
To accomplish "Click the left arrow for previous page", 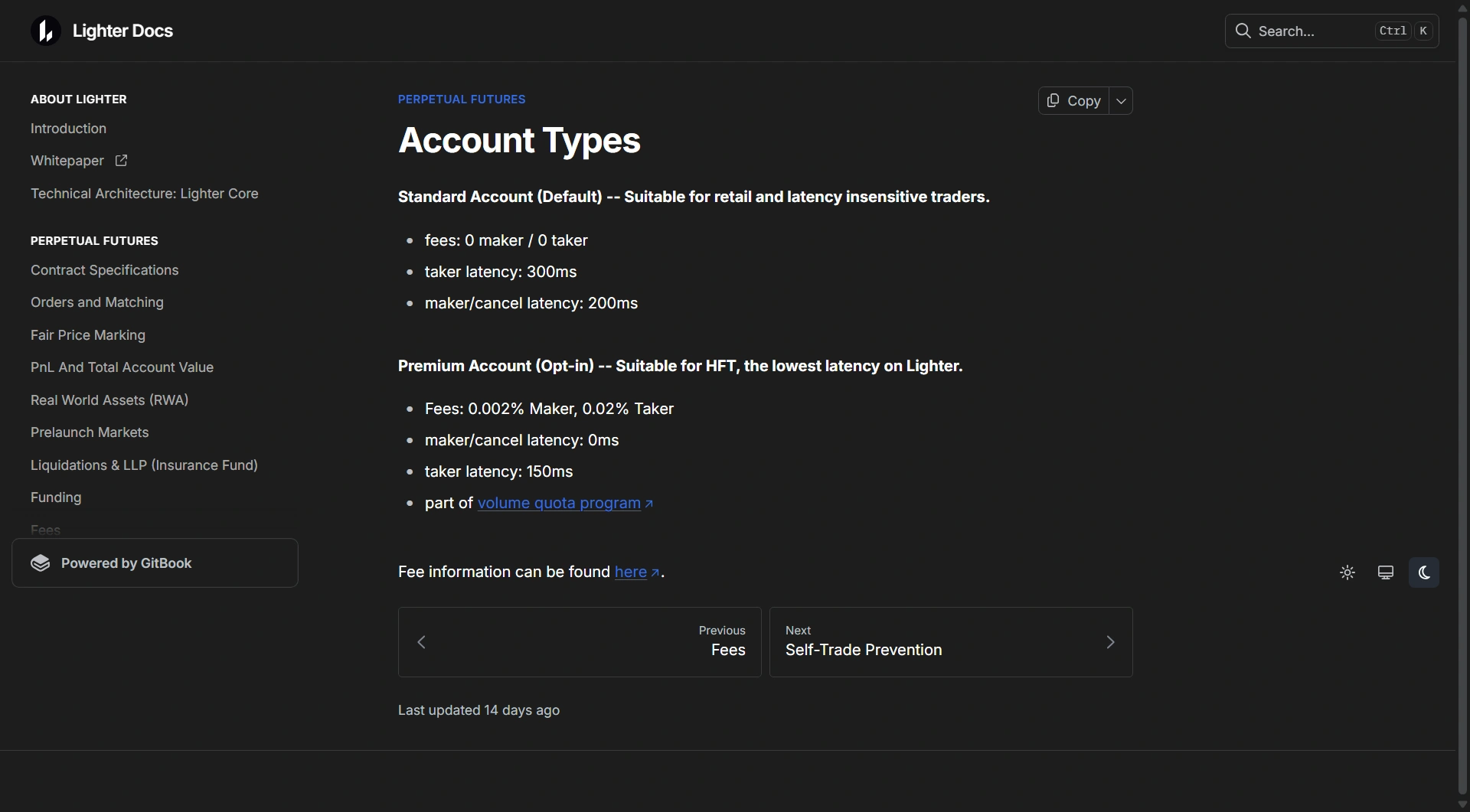I will (x=421, y=642).
